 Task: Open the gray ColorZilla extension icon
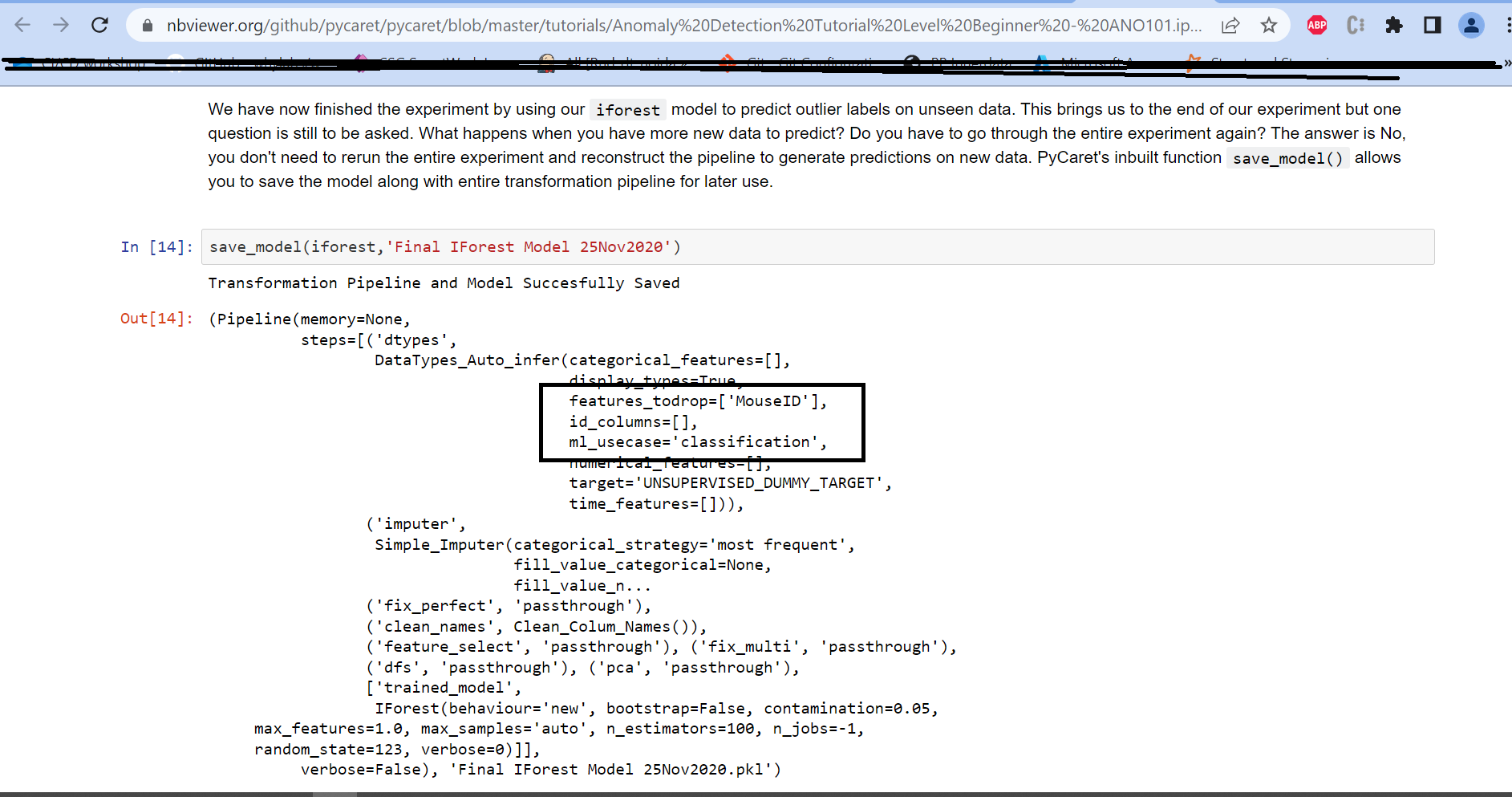point(1355,25)
